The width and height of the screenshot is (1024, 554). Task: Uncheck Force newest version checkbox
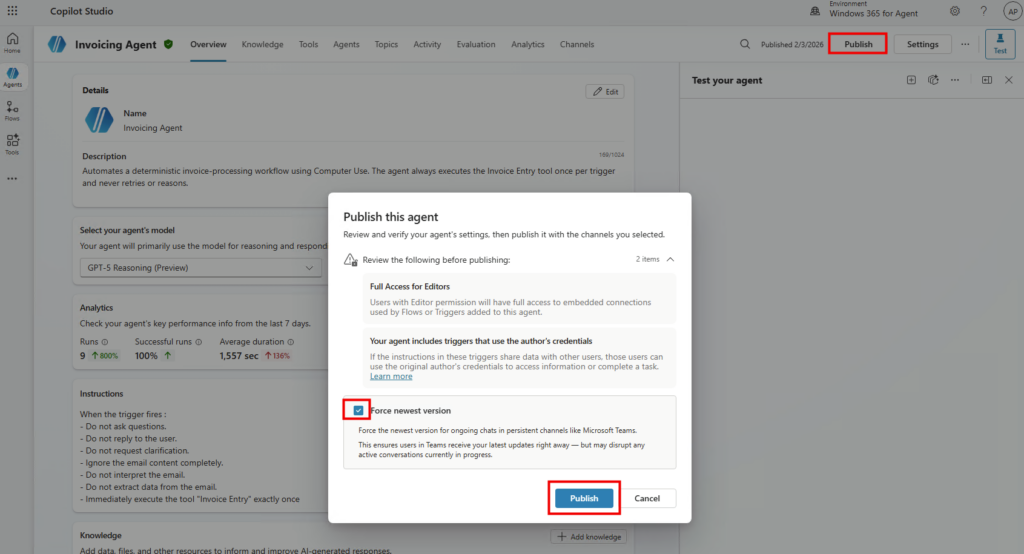pyautogui.click(x=358, y=410)
